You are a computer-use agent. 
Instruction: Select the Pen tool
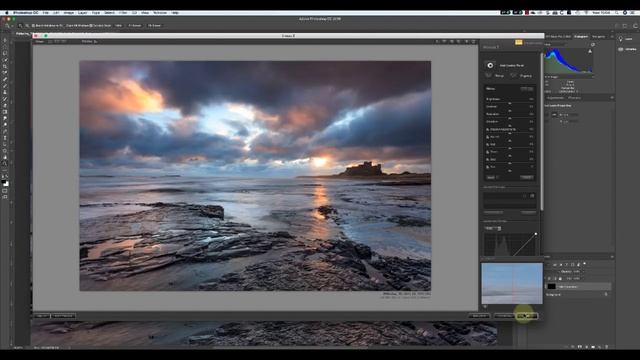[x=5, y=131]
